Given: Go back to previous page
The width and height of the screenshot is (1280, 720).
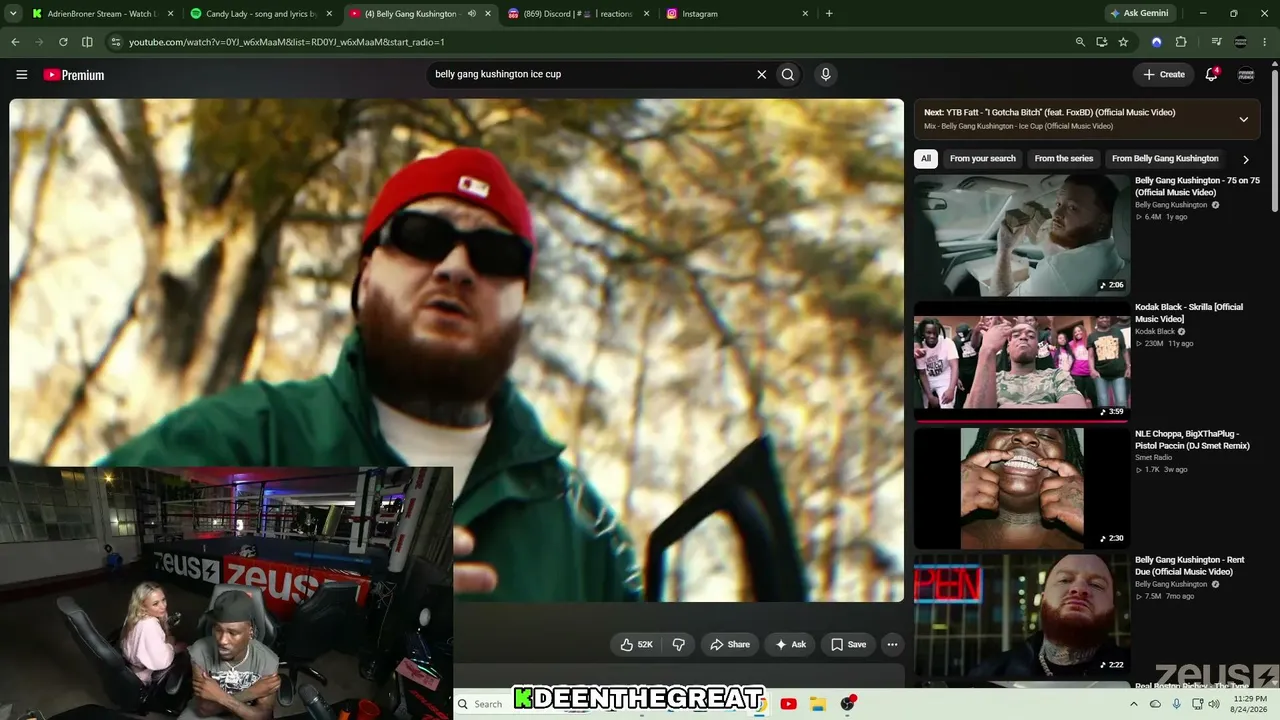Looking at the screenshot, I should [15, 42].
